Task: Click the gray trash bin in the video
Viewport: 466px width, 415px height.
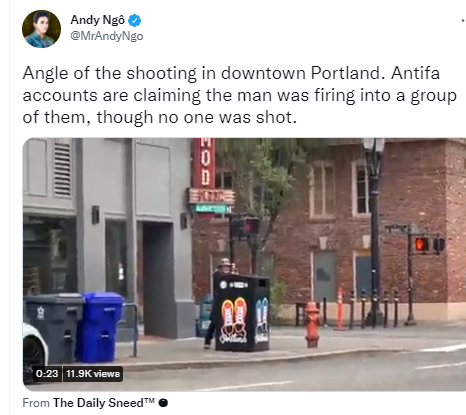Action: click(53, 328)
